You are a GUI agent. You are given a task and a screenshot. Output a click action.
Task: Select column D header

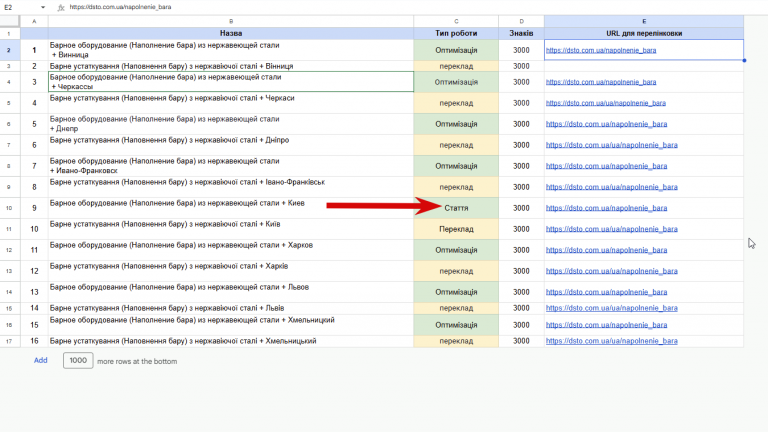[521, 22]
